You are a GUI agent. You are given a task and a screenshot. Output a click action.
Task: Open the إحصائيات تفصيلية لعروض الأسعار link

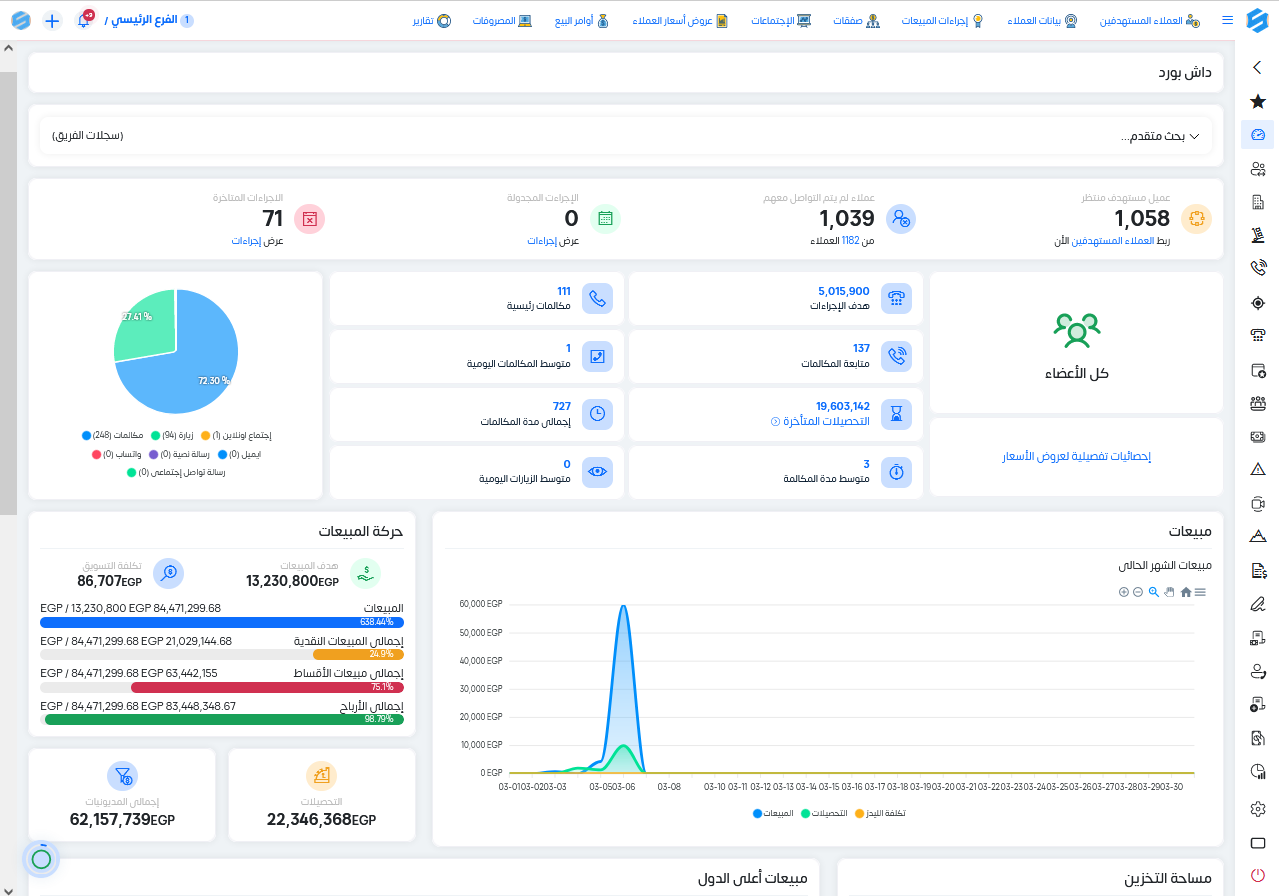pos(1075,457)
